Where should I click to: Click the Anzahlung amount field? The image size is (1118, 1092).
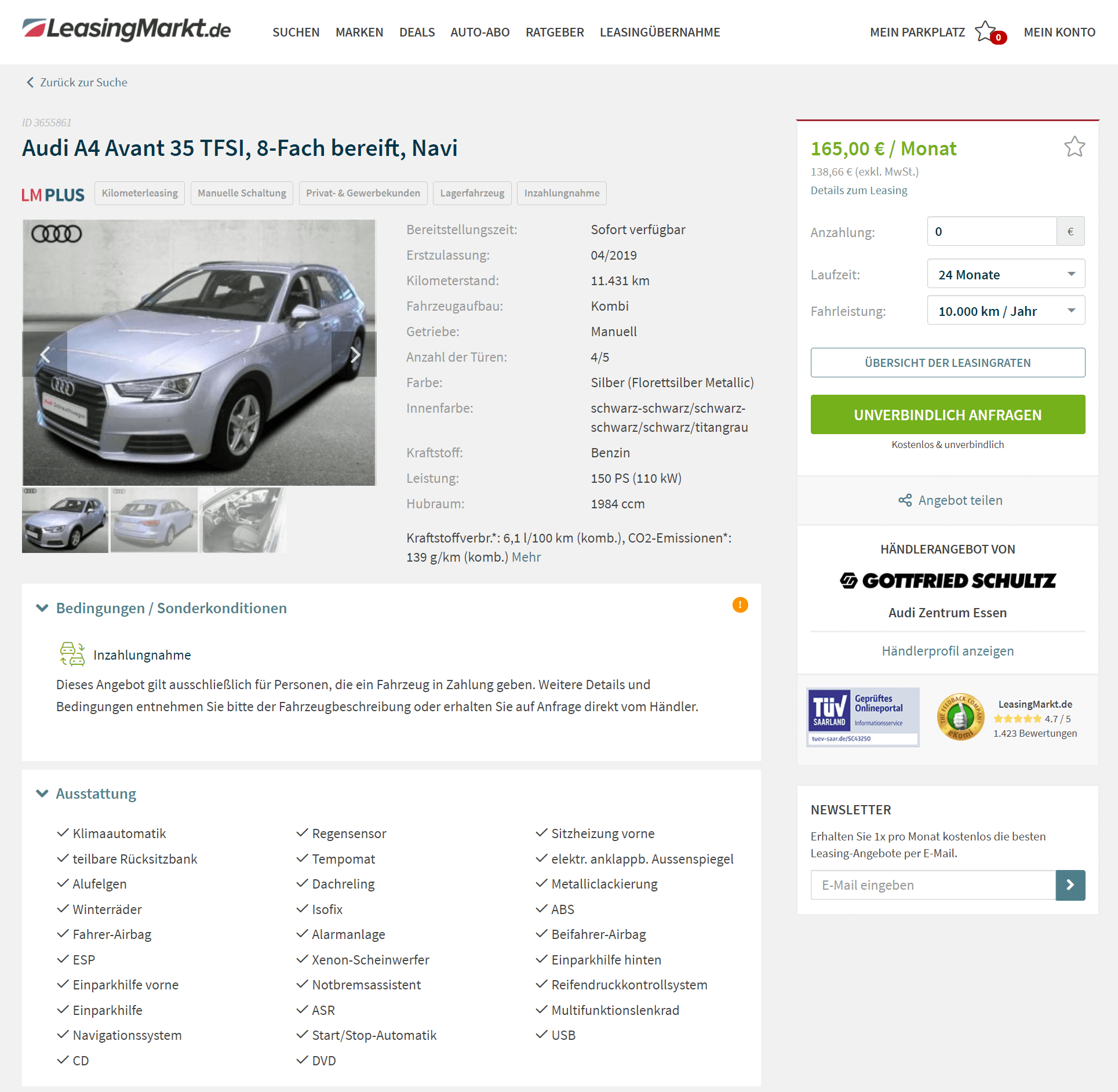point(992,231)
